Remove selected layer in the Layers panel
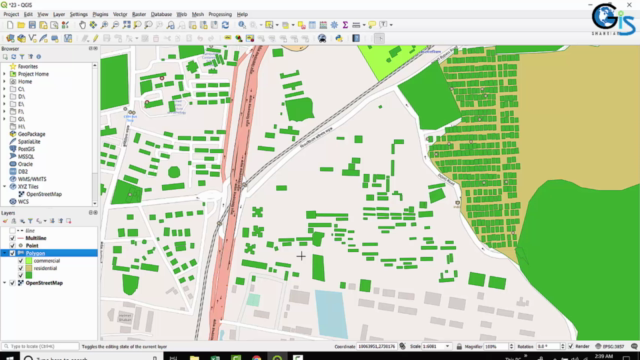The width and height of the screenshot is (640, 360). 69,221
